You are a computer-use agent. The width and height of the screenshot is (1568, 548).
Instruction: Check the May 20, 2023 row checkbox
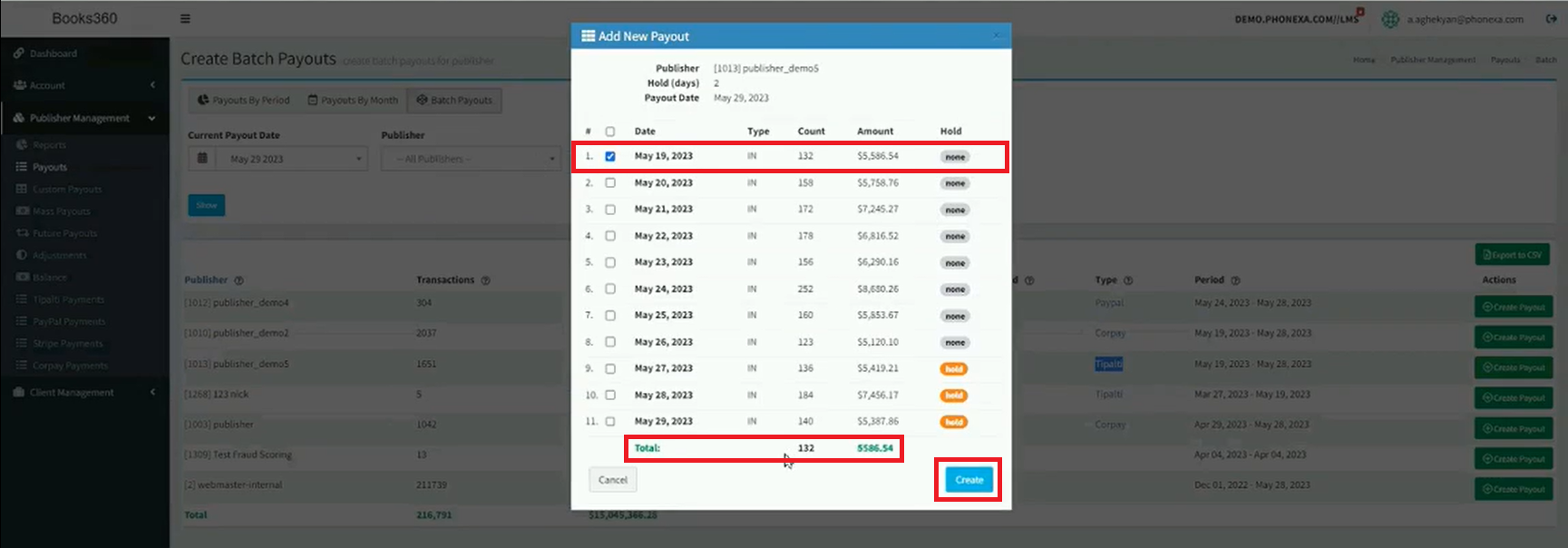[610, 183]
